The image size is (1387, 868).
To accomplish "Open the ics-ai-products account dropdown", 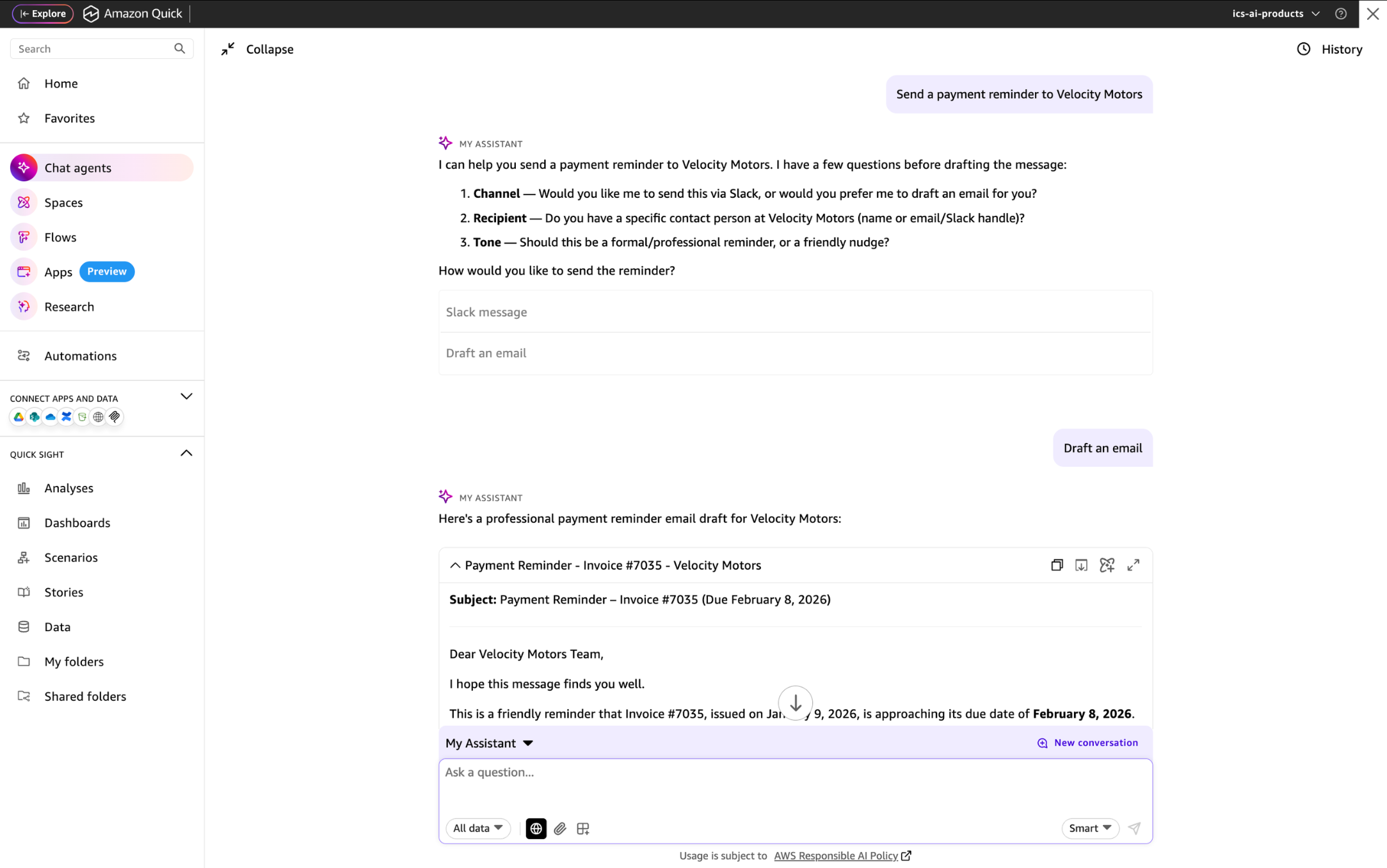I will point(1276,13).
